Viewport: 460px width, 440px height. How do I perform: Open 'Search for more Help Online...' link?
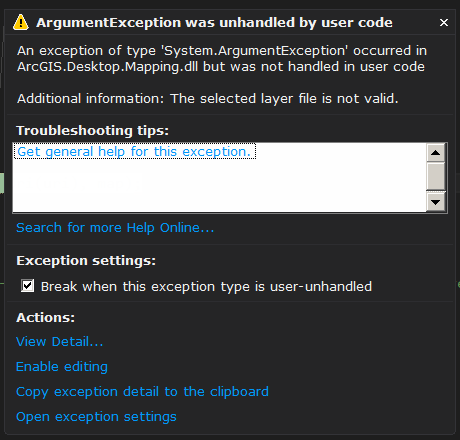pos(115,228)
